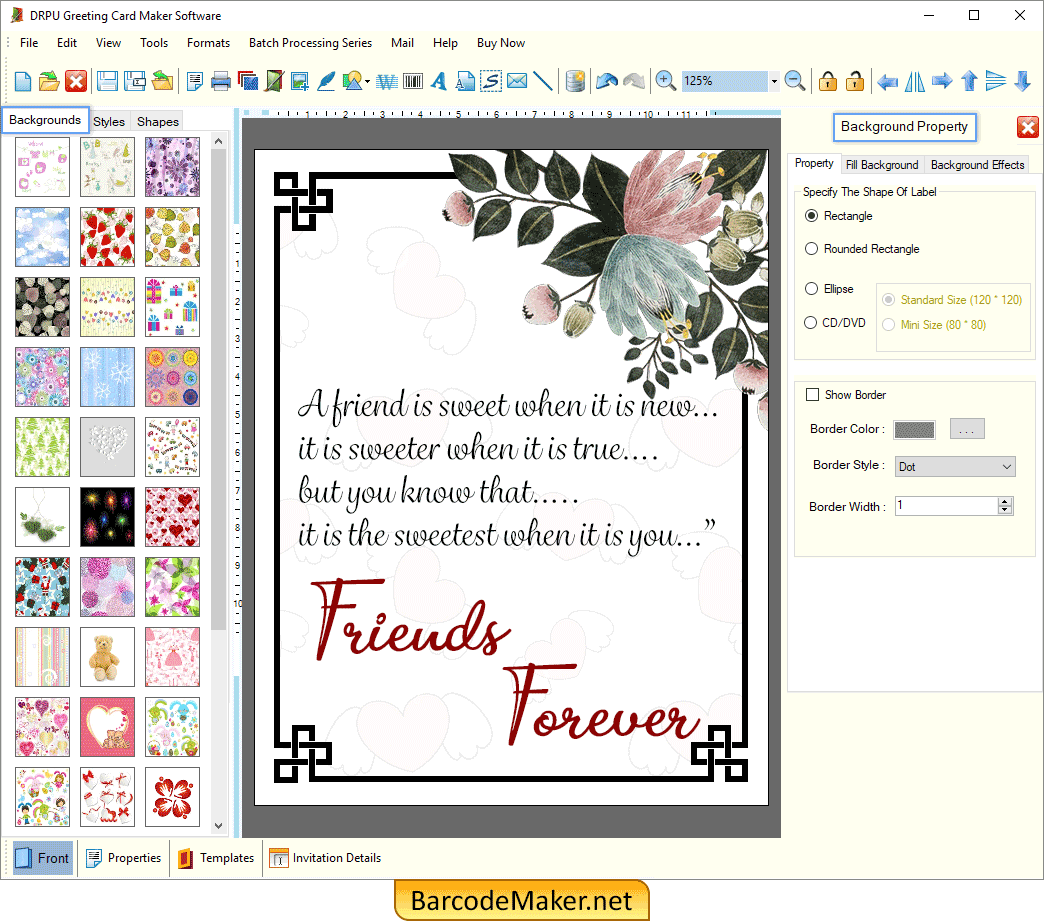Click the Front button in bottom bar
This screenshot has height=921, width=1044.
point(42,858)
